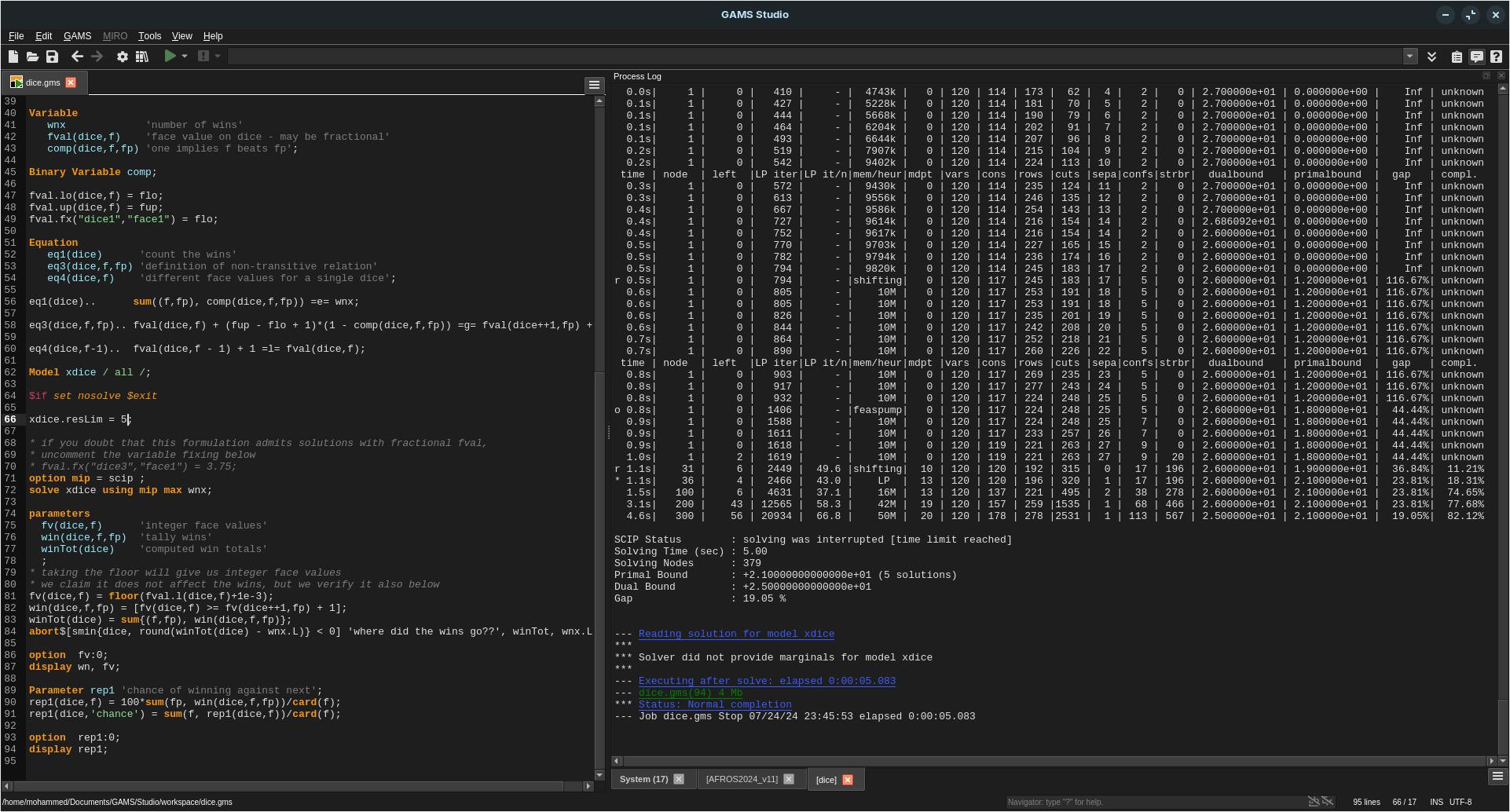Follow the 'Reading solution for model xdice' link
Viewport: 1510px width, 812px height.
click(x=736, y=634)
